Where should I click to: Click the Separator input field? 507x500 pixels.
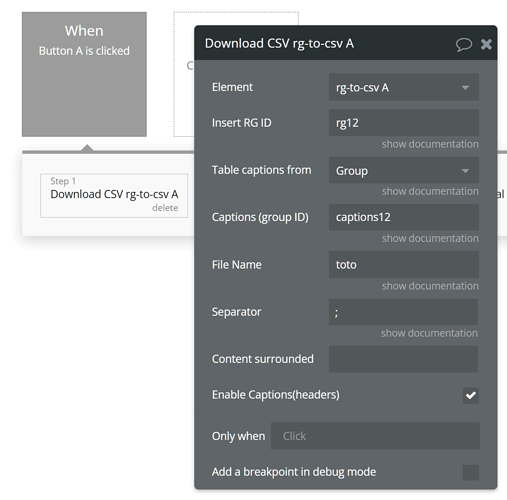[x=403, y=312]
